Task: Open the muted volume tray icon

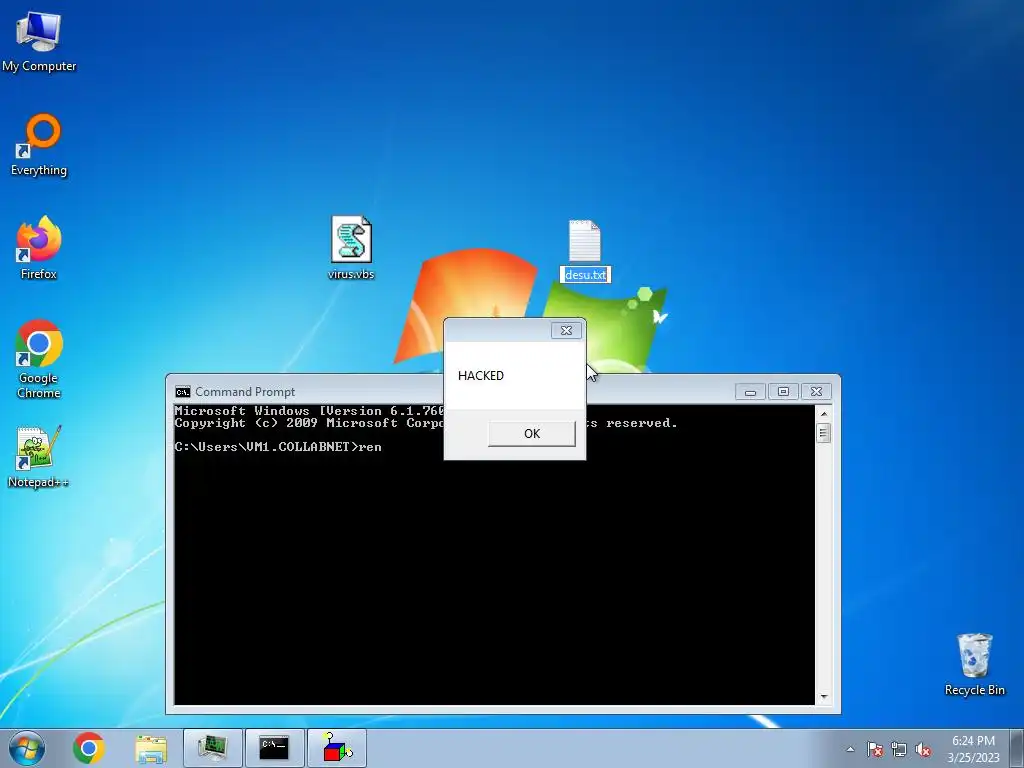Action: pyautogui.click(x=923, y=749)
